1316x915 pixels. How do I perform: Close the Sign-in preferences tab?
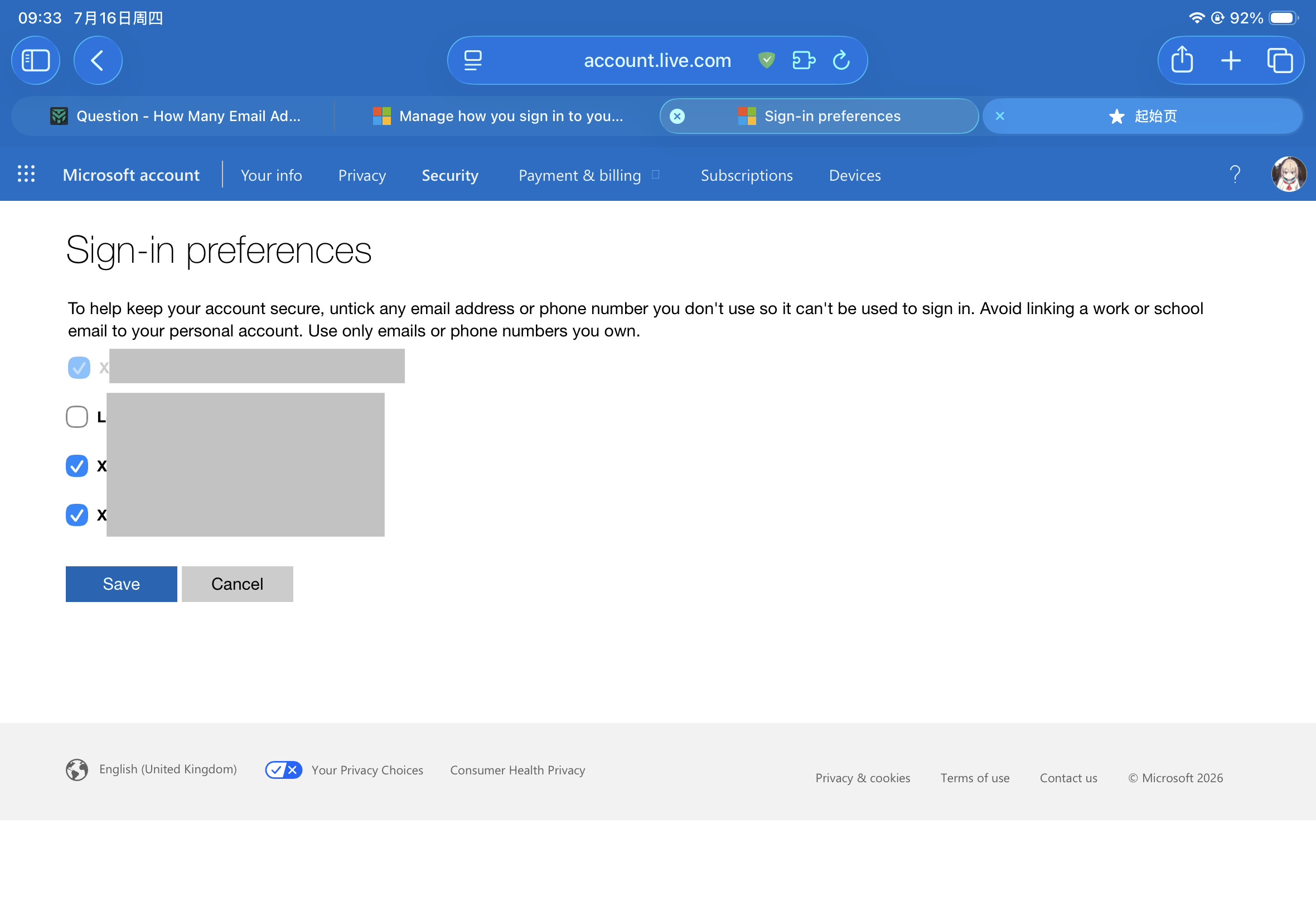(677, 117)
